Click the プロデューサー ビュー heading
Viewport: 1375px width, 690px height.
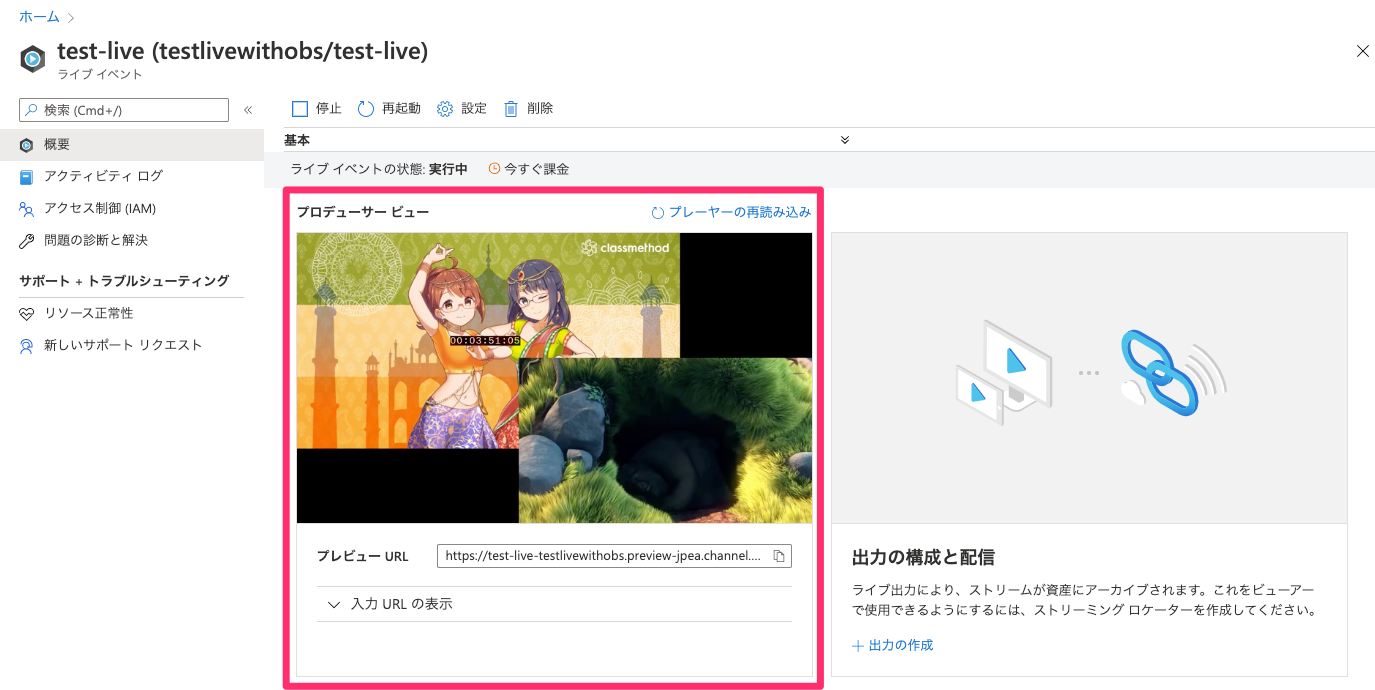click(x=362, y=212)
